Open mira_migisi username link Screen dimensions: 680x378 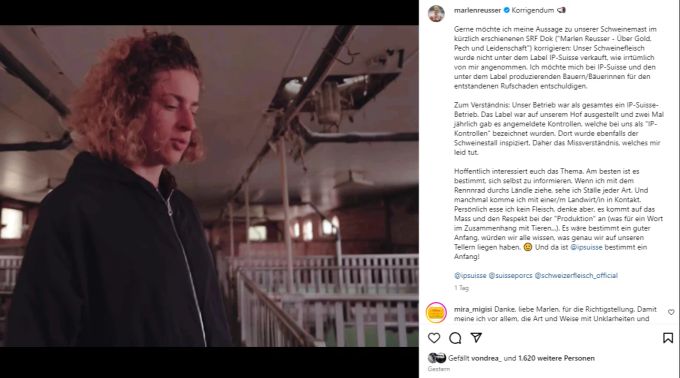tap(473, 309)
